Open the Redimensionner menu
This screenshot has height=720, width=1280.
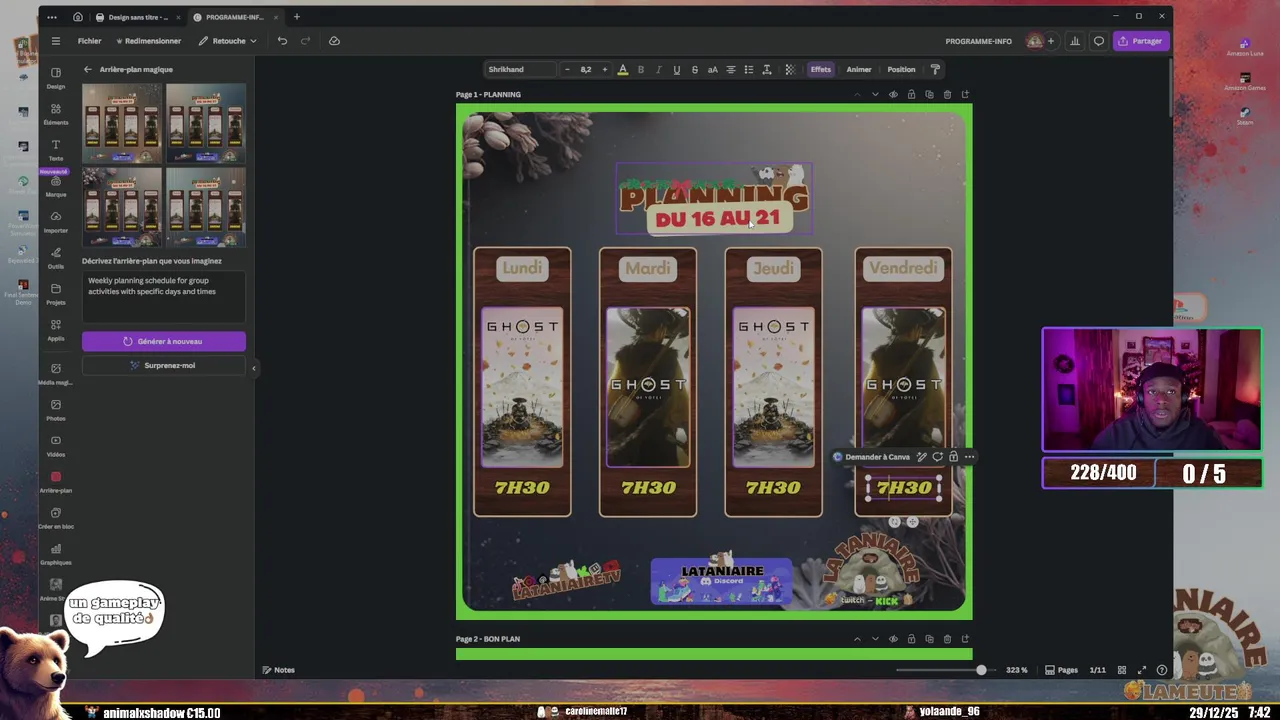pos(149,41)
